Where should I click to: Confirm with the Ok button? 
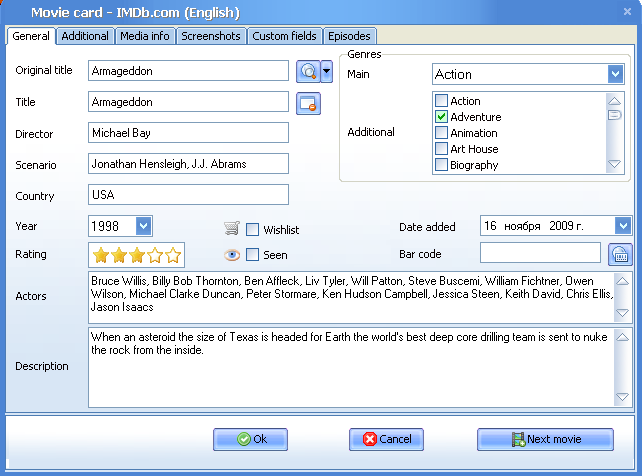tap(250, 439)
